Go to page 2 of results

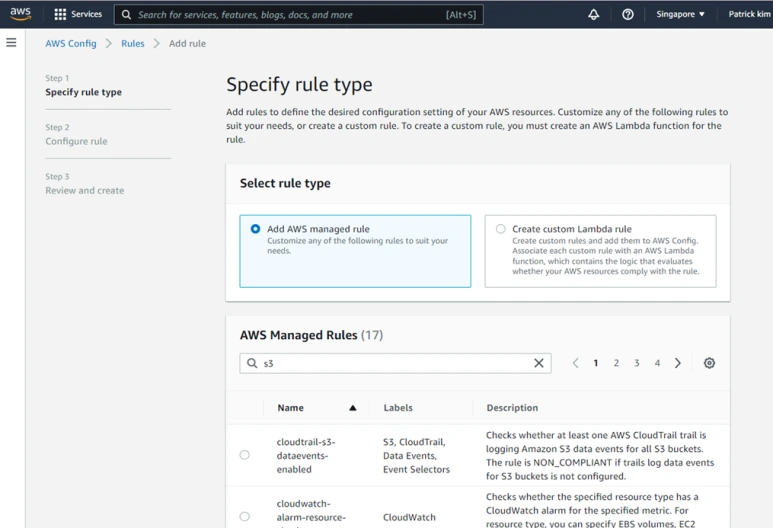click(616, 363)
